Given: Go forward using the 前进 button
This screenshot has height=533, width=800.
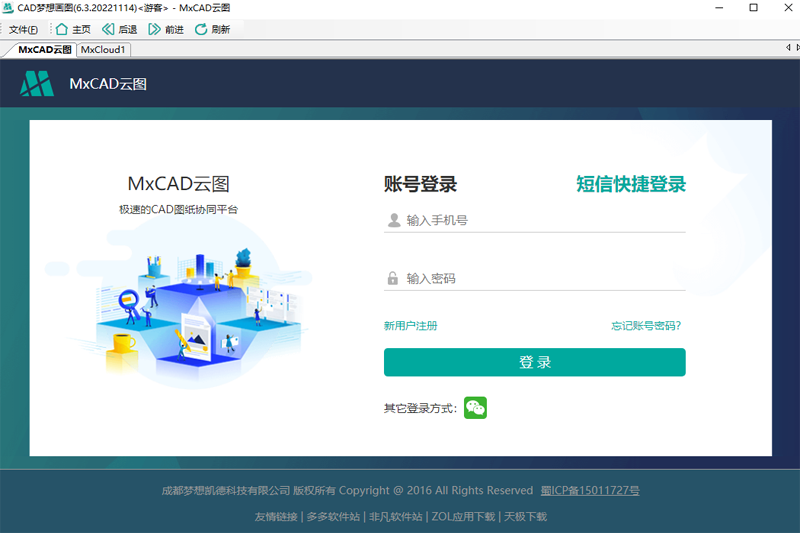Looking at the screenshot, I should pyautogui.click(x=154, y=29).
